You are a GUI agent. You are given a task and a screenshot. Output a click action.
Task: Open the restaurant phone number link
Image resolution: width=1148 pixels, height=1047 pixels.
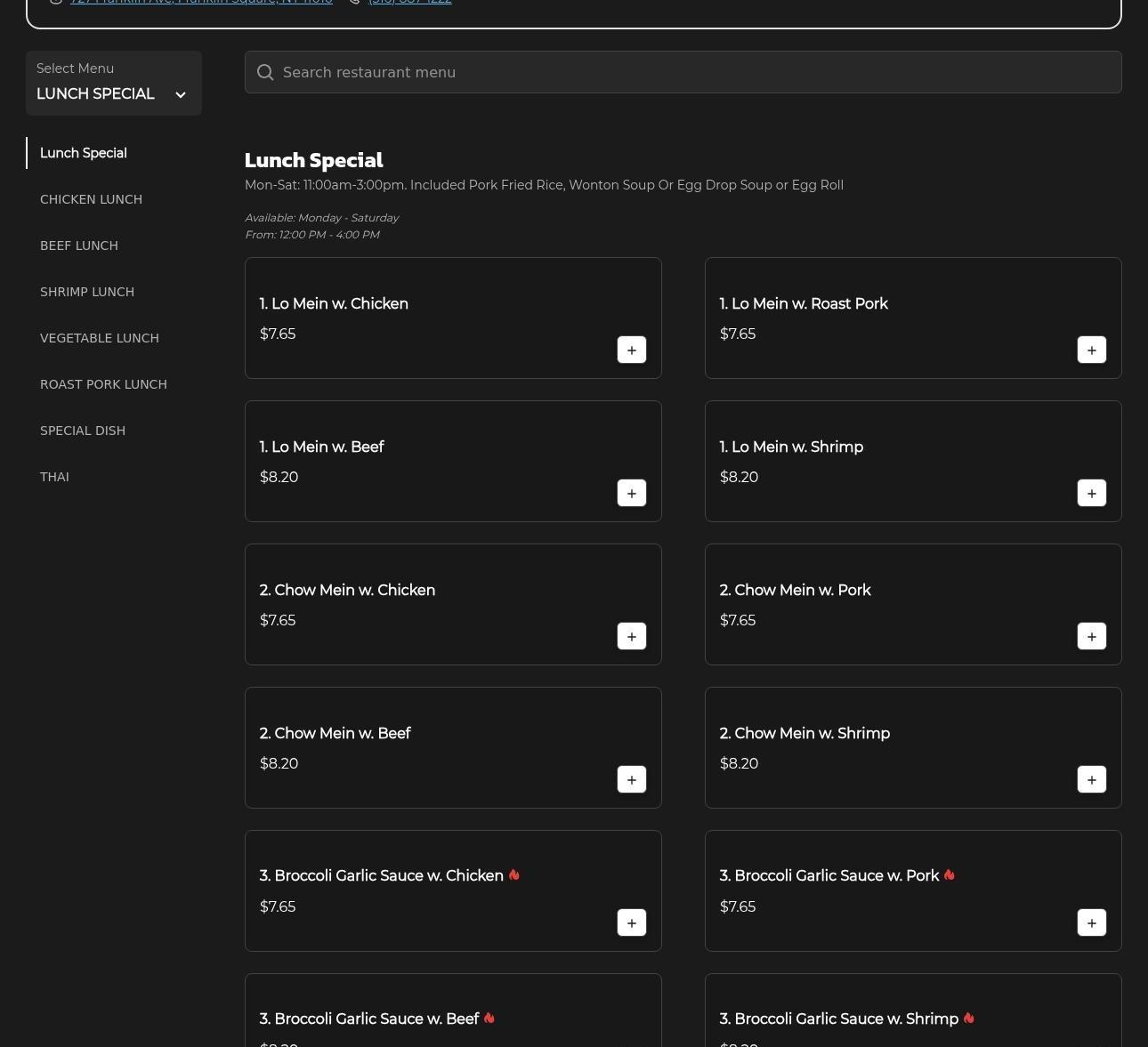(410, 3)
